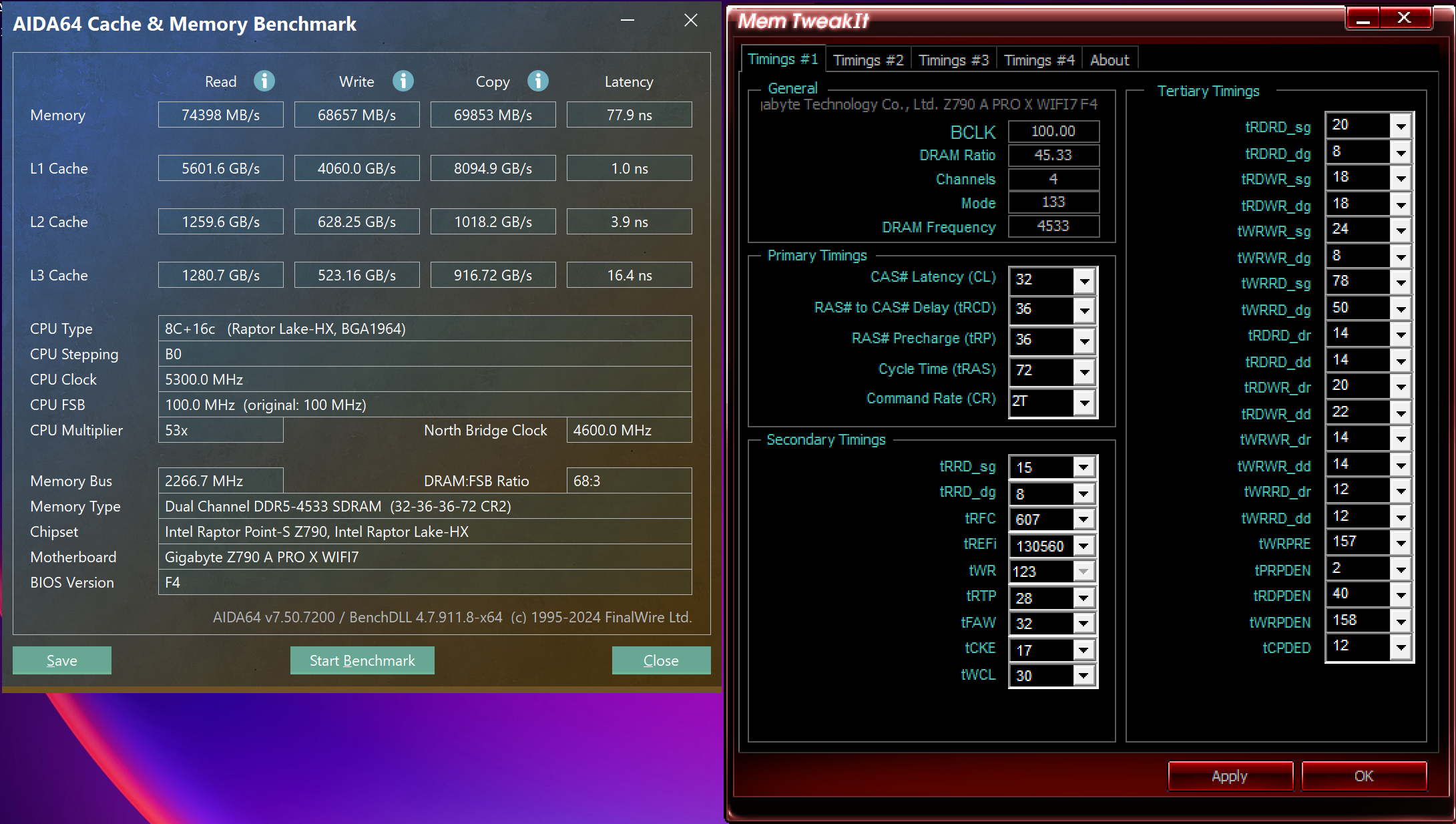Click the Motherboard value Gigabyte Z790 A PRO X WIFI7

(x=425, y=557)
